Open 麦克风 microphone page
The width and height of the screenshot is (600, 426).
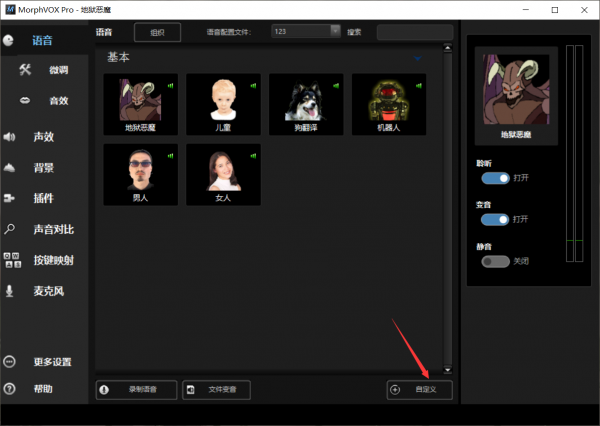49,291
